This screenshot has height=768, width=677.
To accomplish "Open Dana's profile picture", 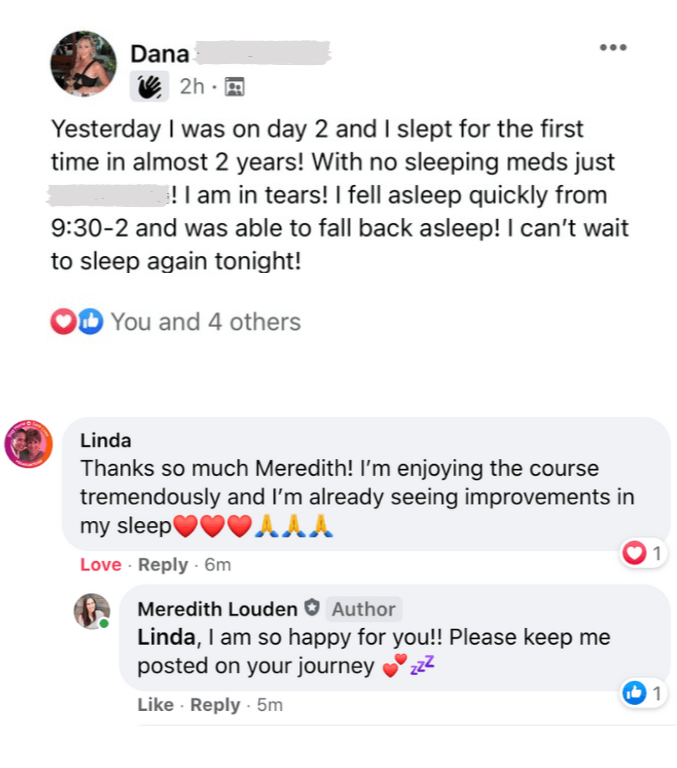I will (x=83, y=64).
